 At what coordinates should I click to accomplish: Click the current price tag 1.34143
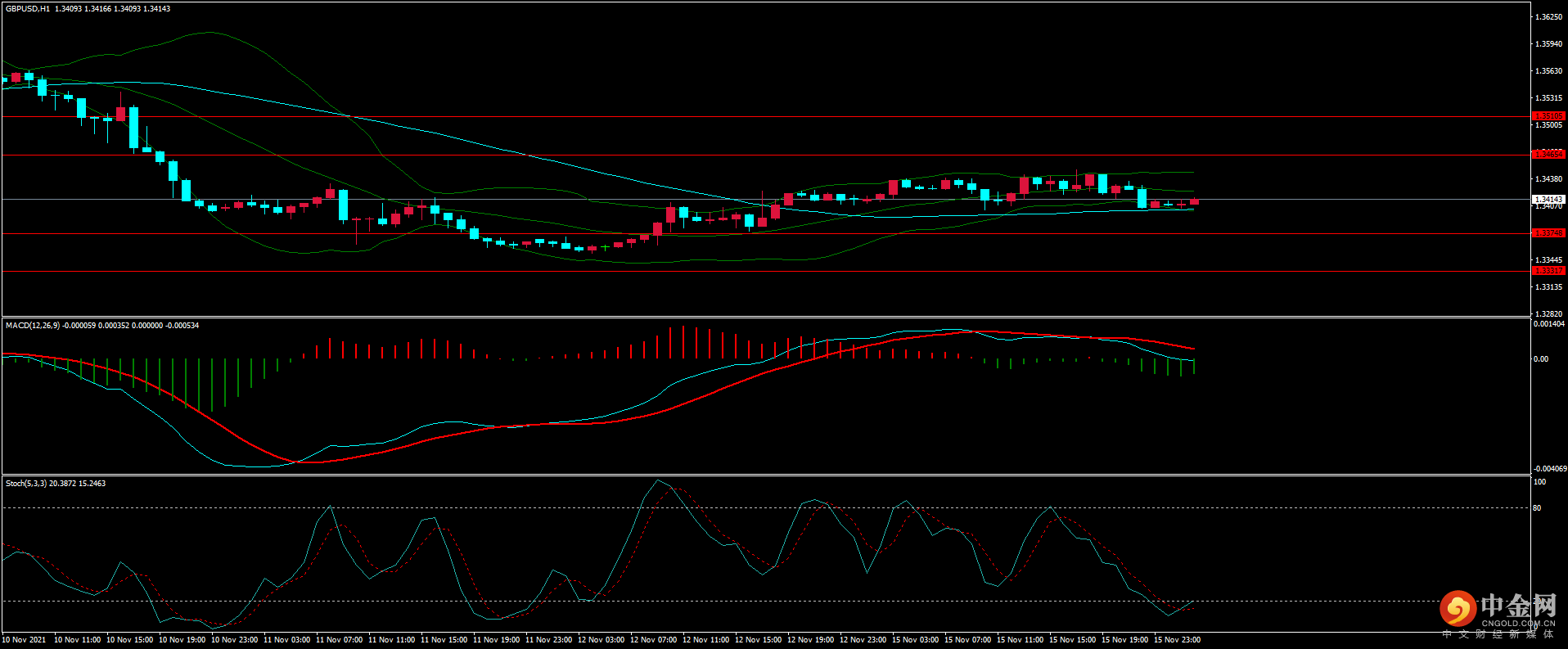click(1548, 199)
